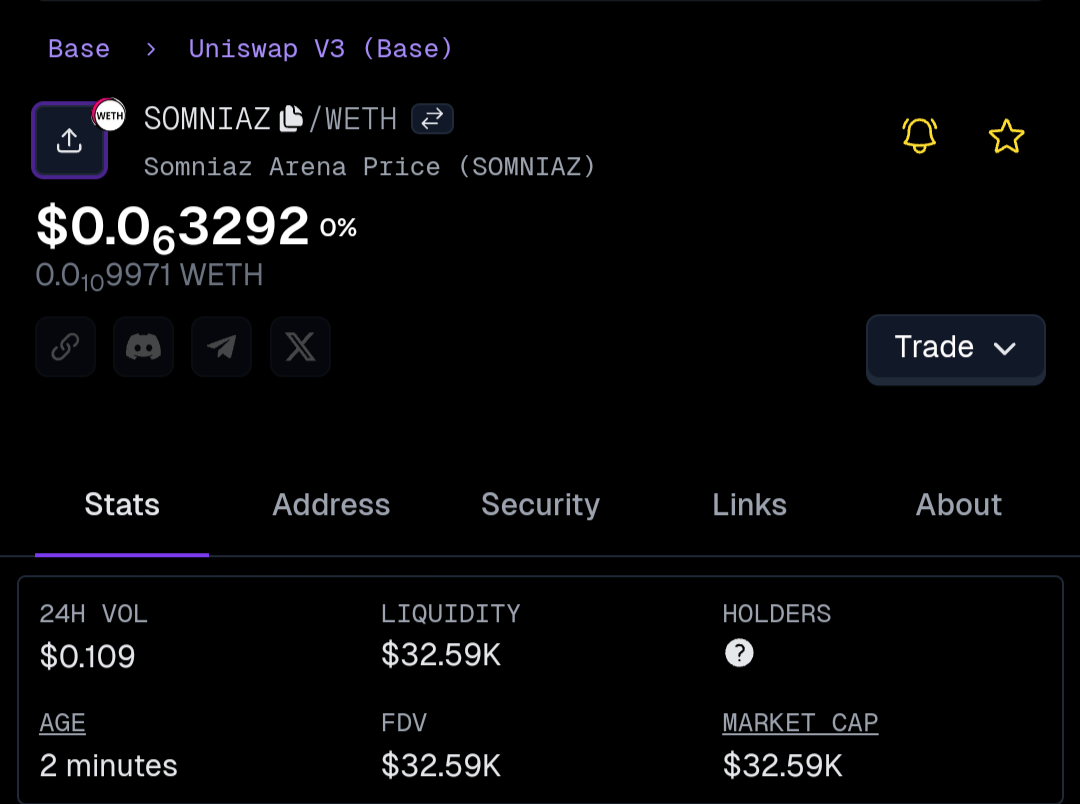Go to the Links tab
1080x804 pixels.
[749, 505]
